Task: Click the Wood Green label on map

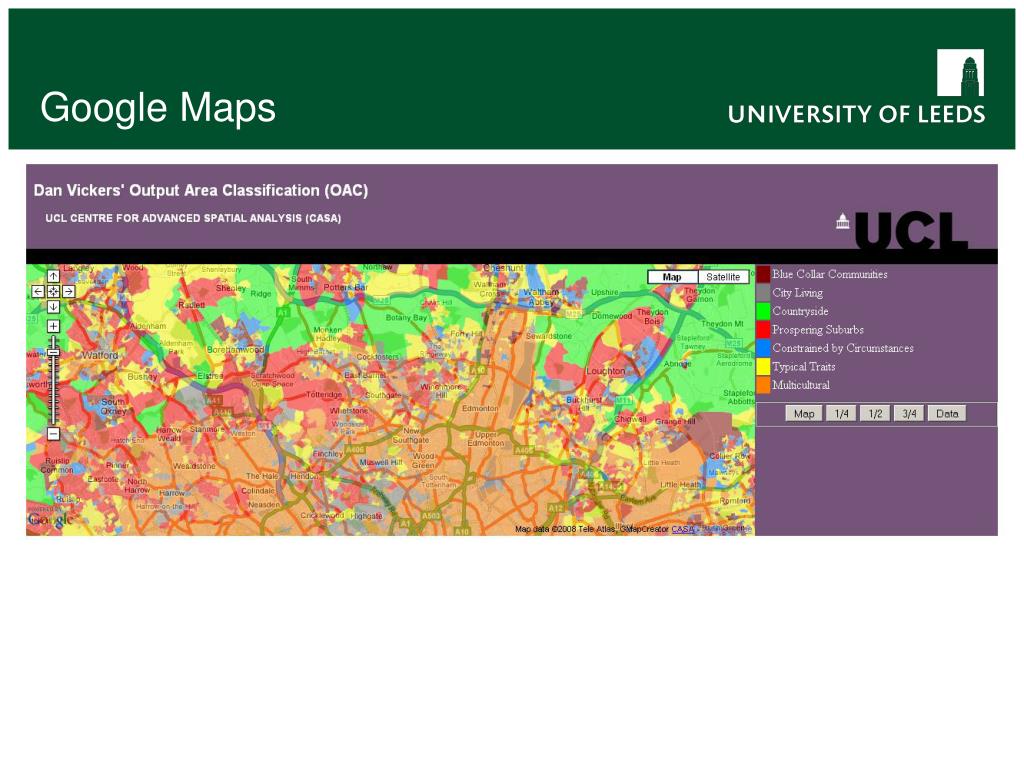Action: click(x=423, y=460)
